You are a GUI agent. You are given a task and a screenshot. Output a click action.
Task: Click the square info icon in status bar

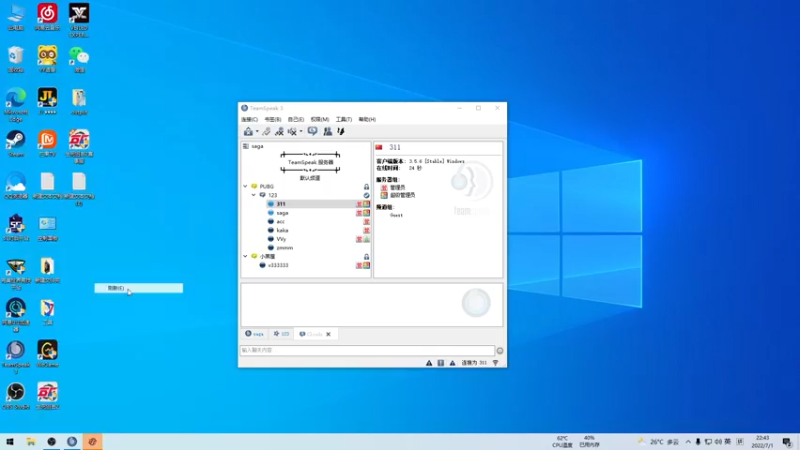tap(441, 363)
